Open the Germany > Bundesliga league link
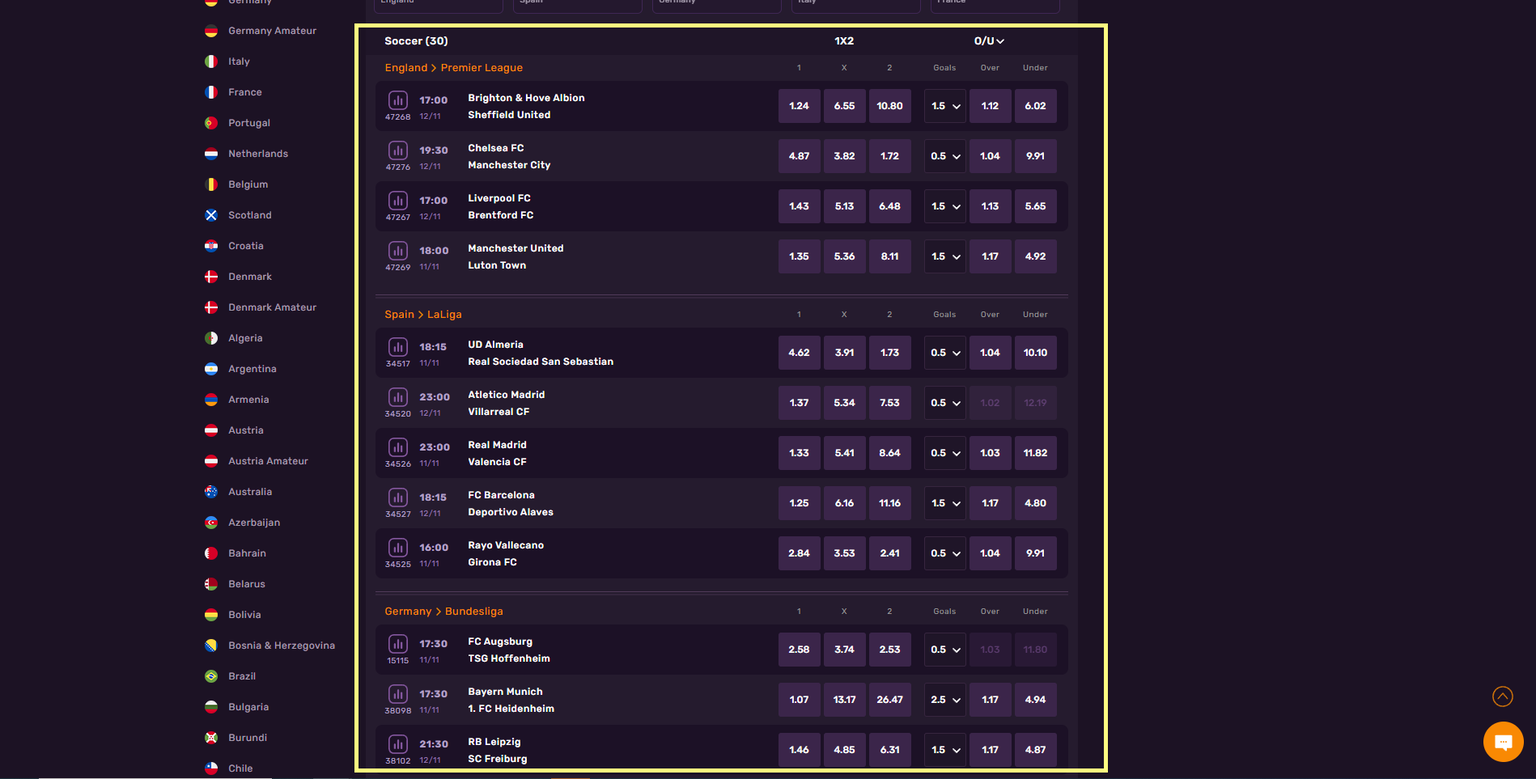The height and width of the screenshot is (779, 1536). (443, 611)
